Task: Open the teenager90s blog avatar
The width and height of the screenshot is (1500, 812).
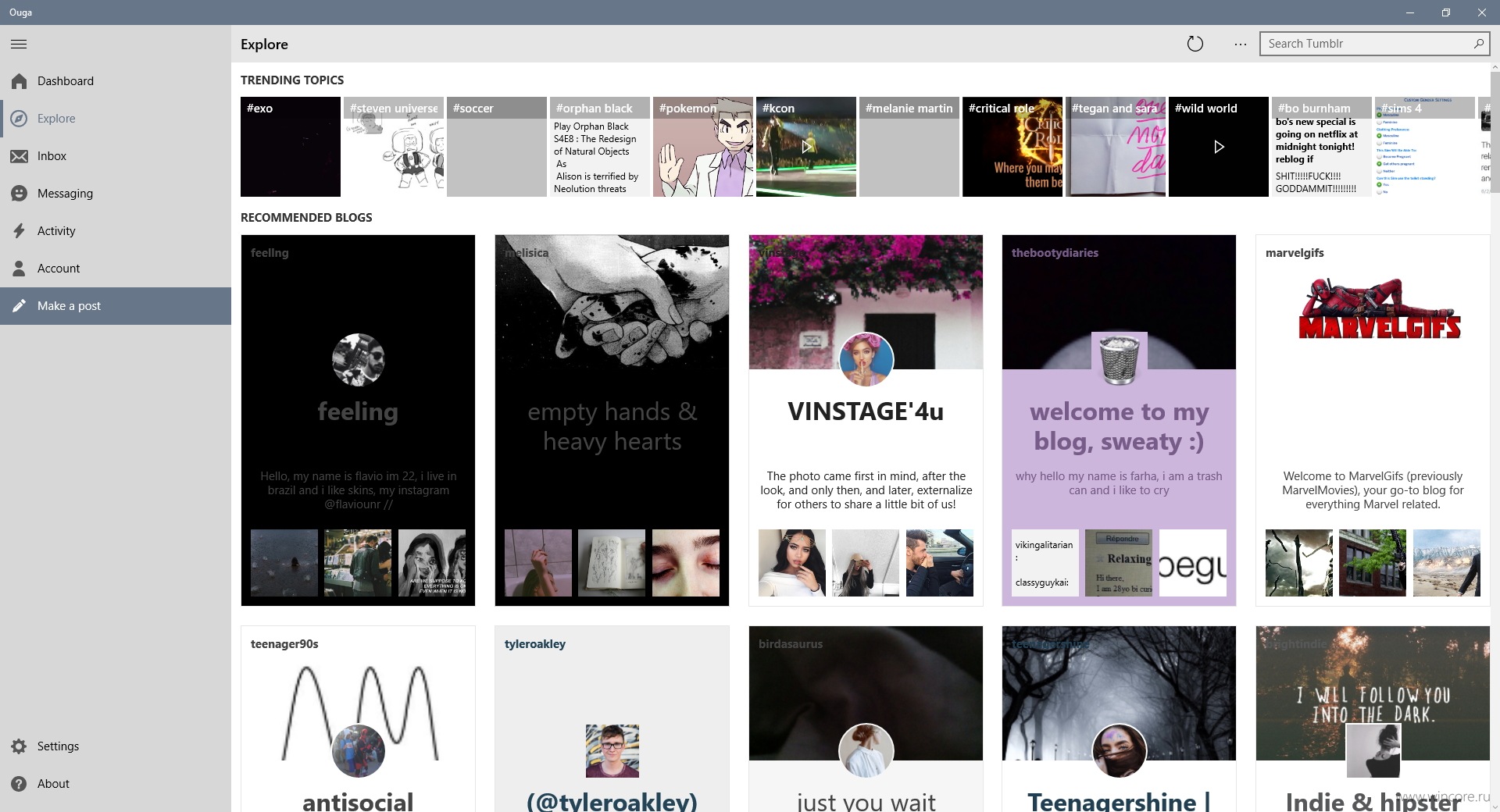Action: pos(358,751)
